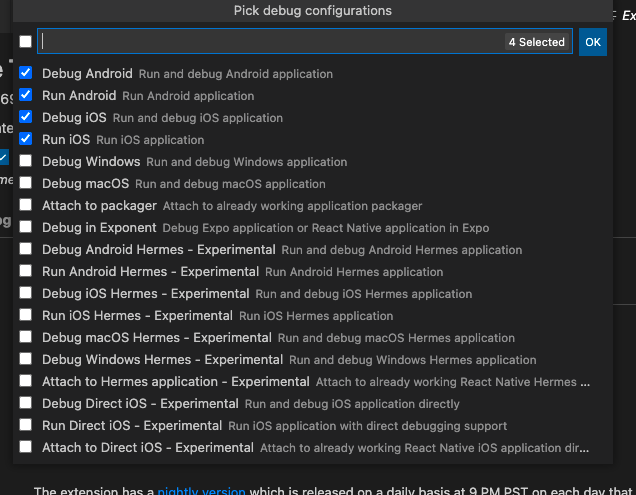
Task: Click 'Run and debug macOS Hermes application' text
Action: pos(396,338)
